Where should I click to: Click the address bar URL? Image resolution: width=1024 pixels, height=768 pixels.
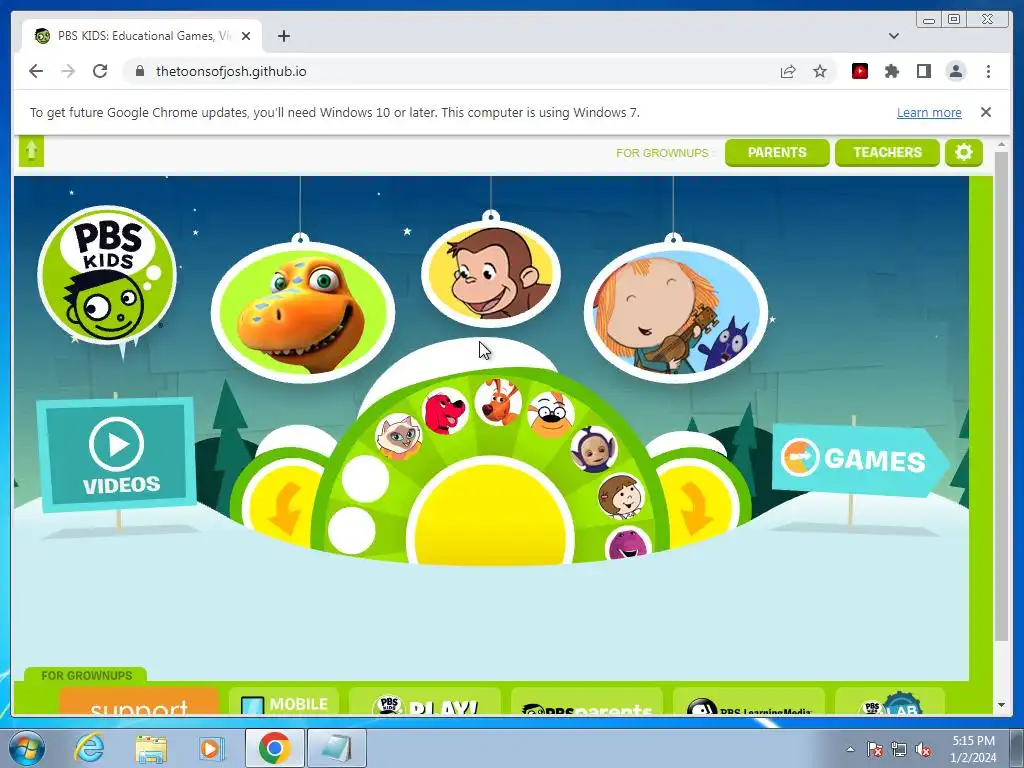pyautogui.click(x=231, y=71)
